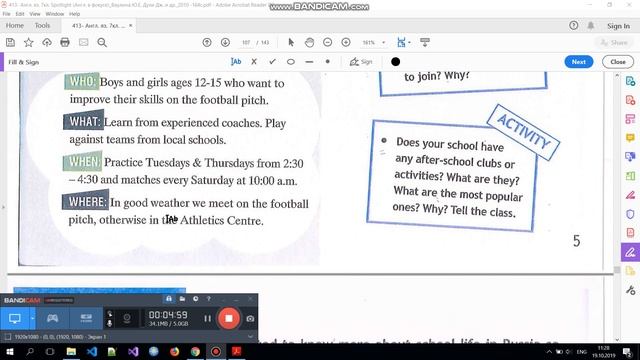Expand left navigation pane arrow
Image resolution: width=640 pixels, height=360 pixels.
coord(3,207)
